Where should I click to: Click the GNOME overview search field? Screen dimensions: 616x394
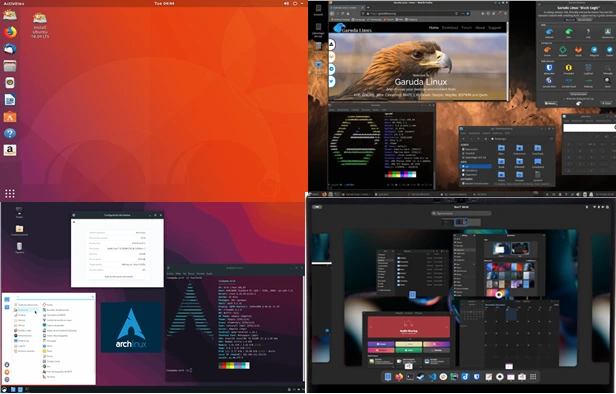point(461,213)
